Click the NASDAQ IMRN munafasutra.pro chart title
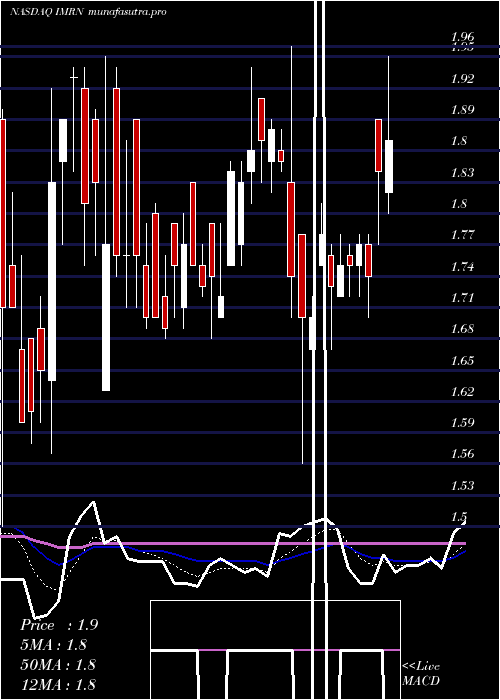The image size is (500, 700). point(88,12)
